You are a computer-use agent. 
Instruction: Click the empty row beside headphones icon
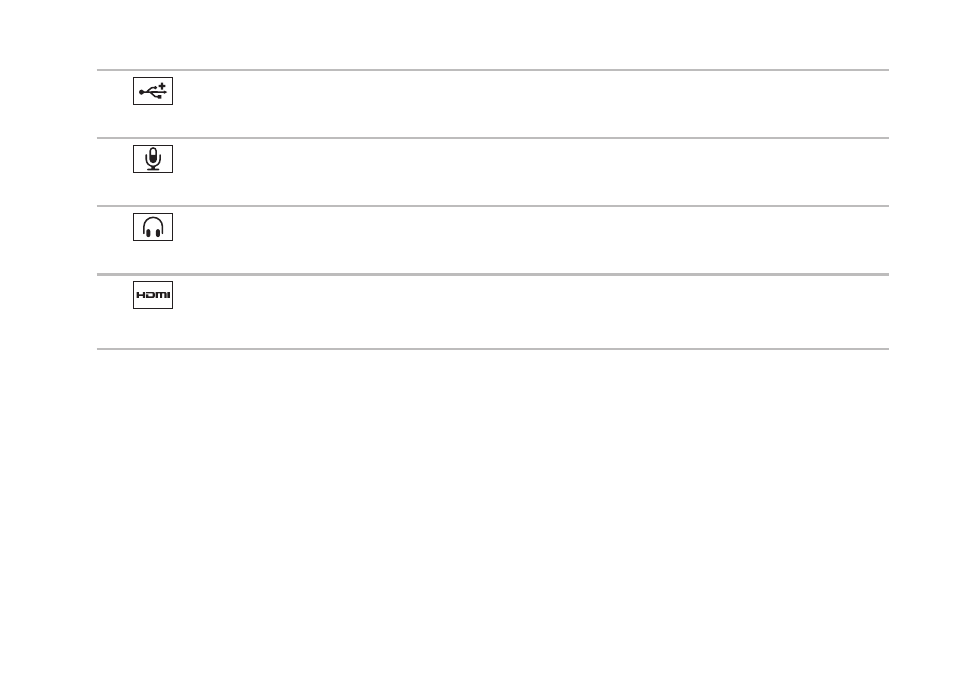click(529, 240)
